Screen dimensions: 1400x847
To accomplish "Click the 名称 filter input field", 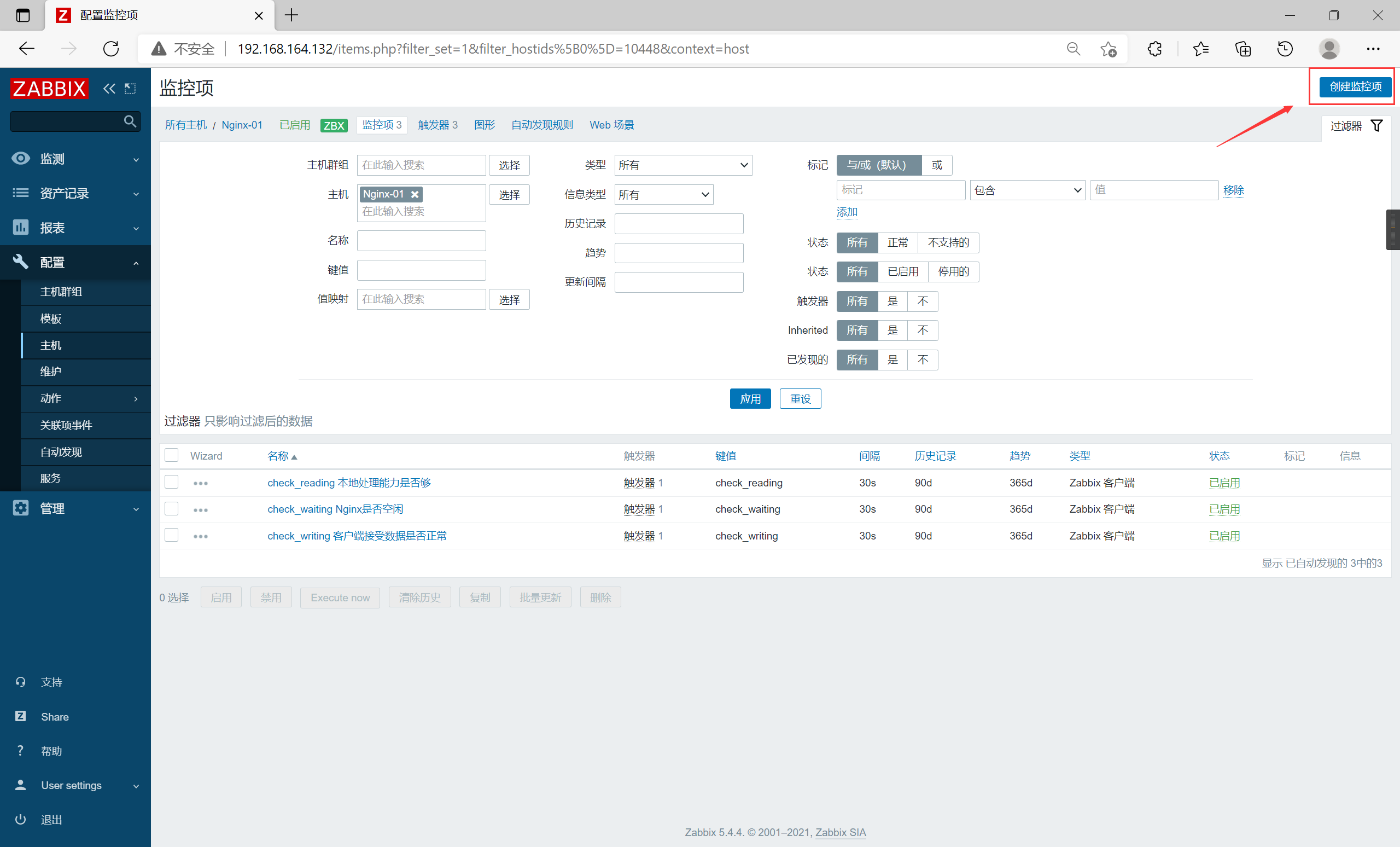I will click(421, 240).
